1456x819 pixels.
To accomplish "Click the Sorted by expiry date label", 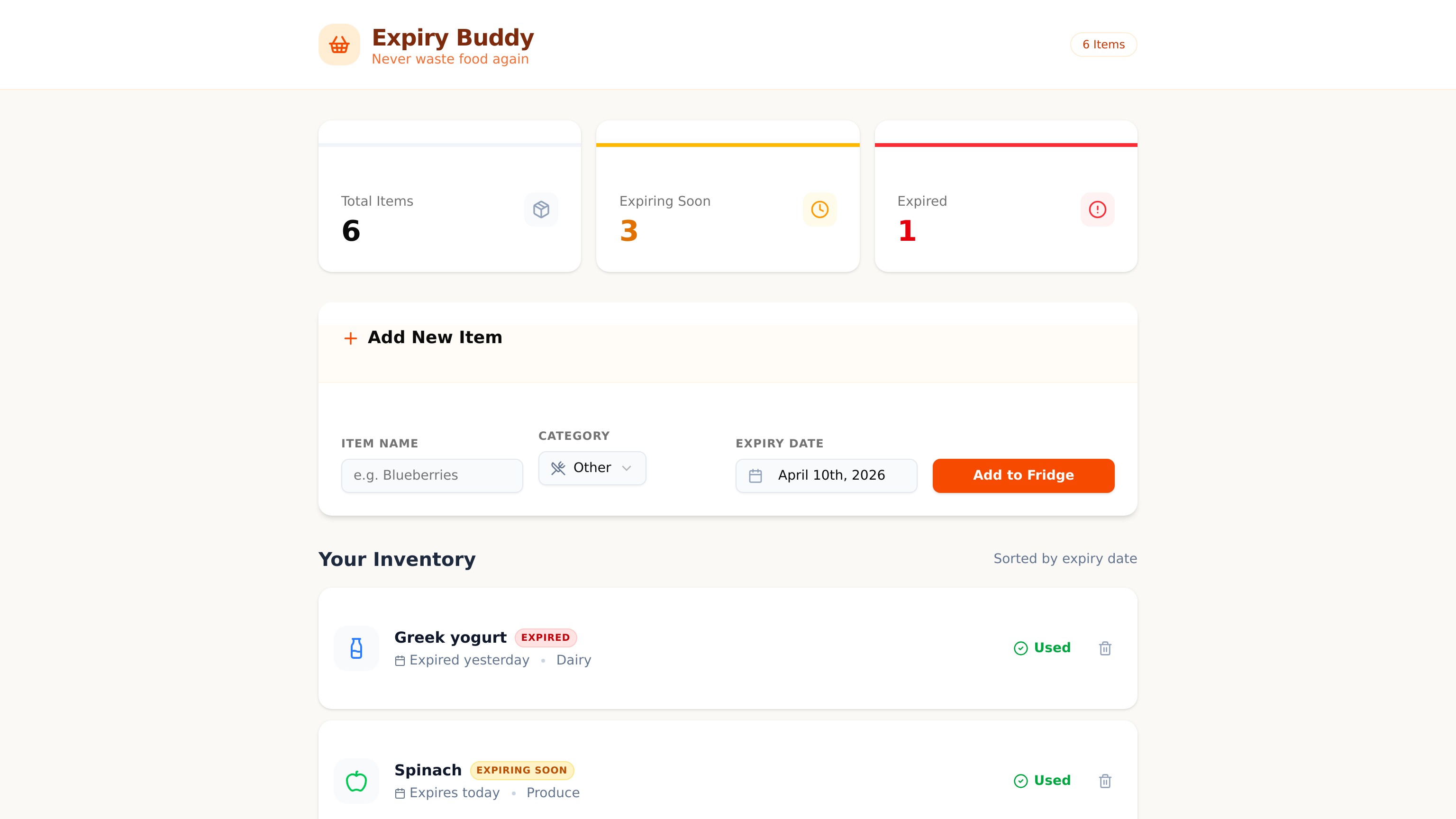I will coord(1065,558).
